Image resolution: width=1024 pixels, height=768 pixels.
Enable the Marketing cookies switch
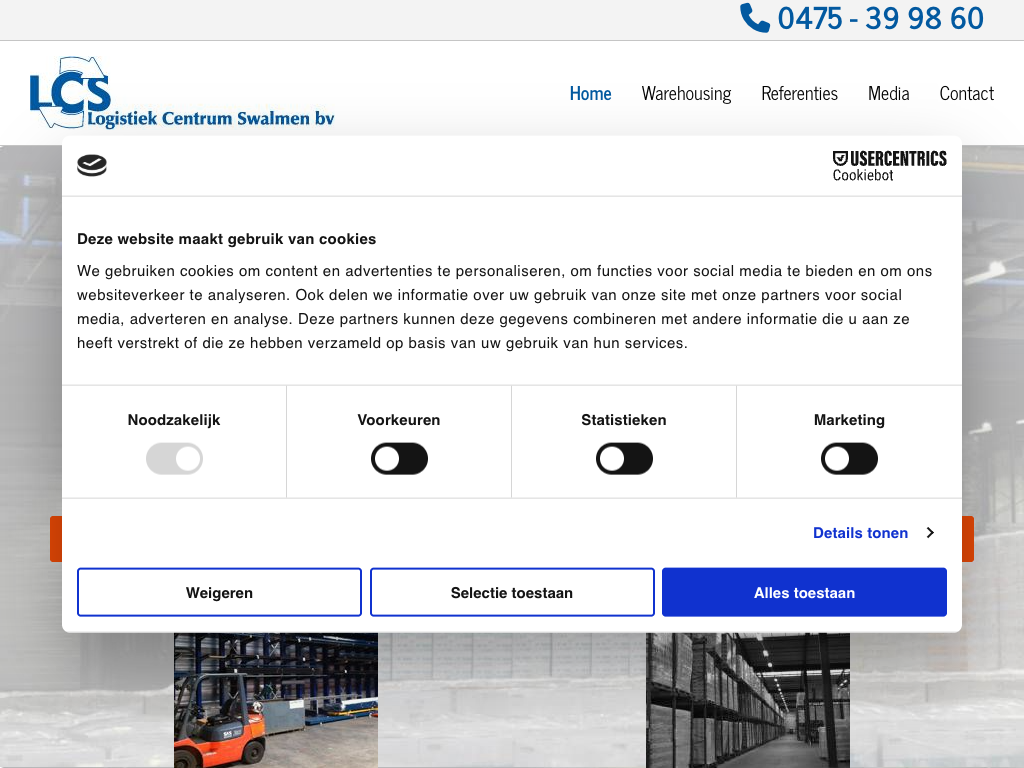click(849, 460)
